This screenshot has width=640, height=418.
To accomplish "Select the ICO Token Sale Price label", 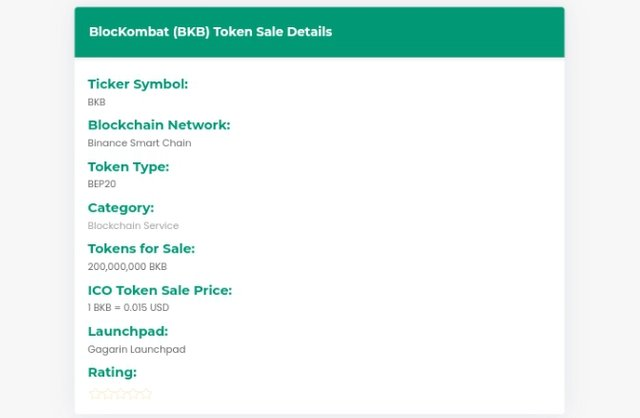I will 160,290.
